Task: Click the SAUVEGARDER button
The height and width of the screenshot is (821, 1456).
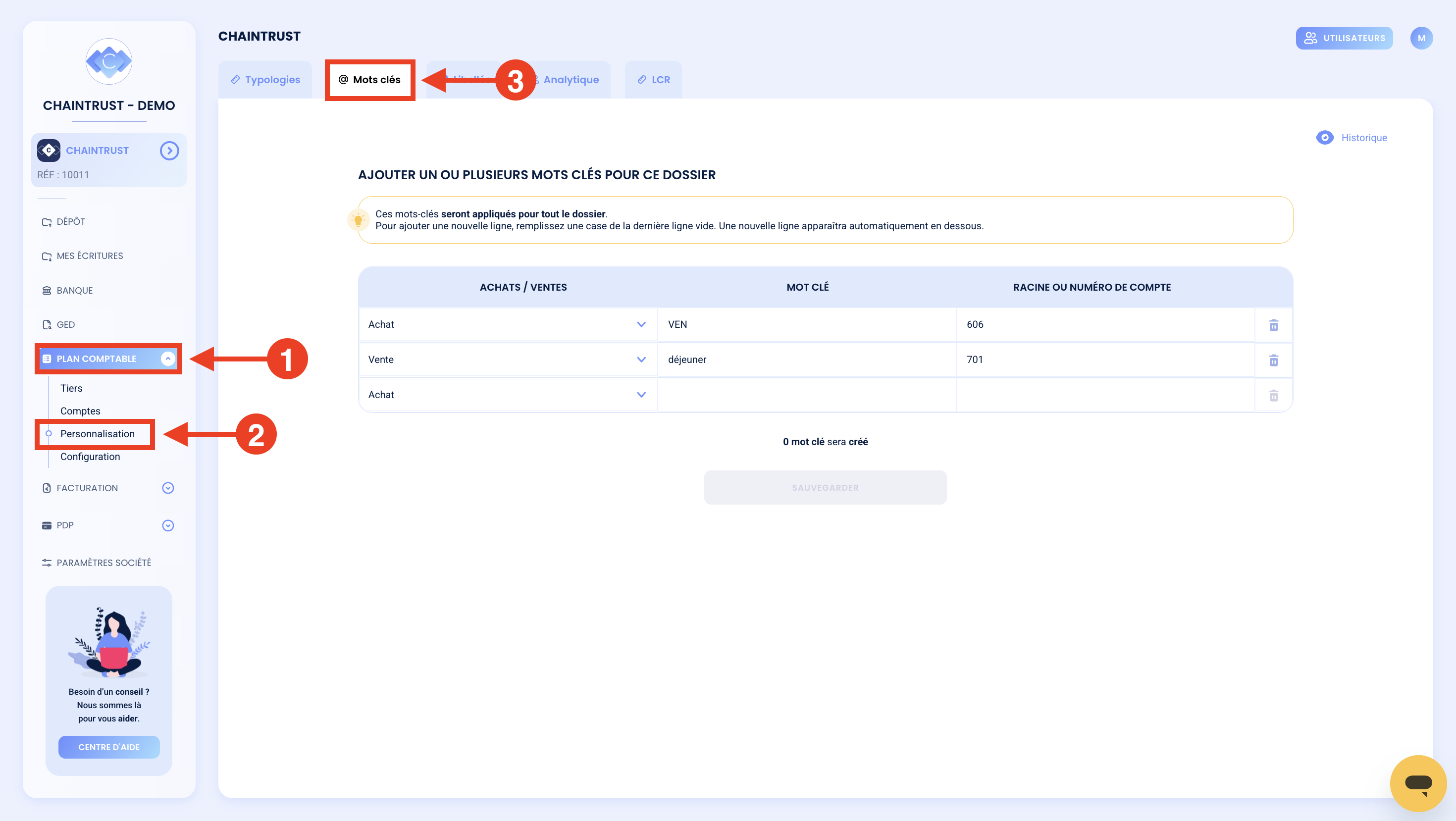Action: pos(825,488)
